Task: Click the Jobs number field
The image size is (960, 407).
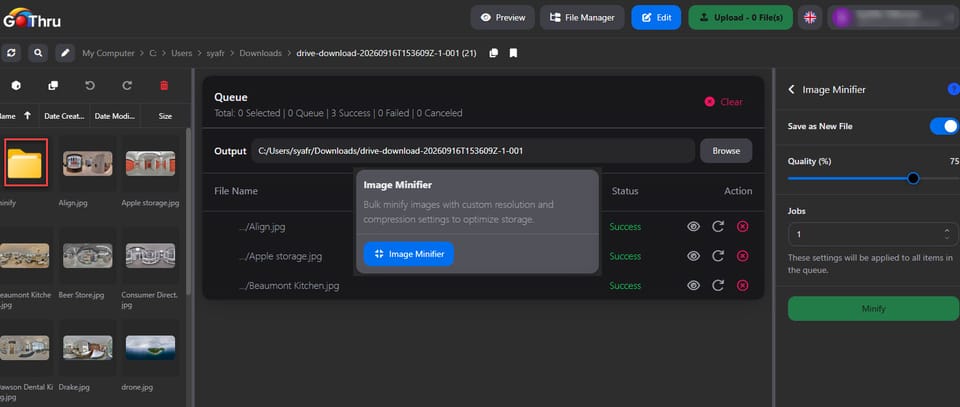Action: 873,234
